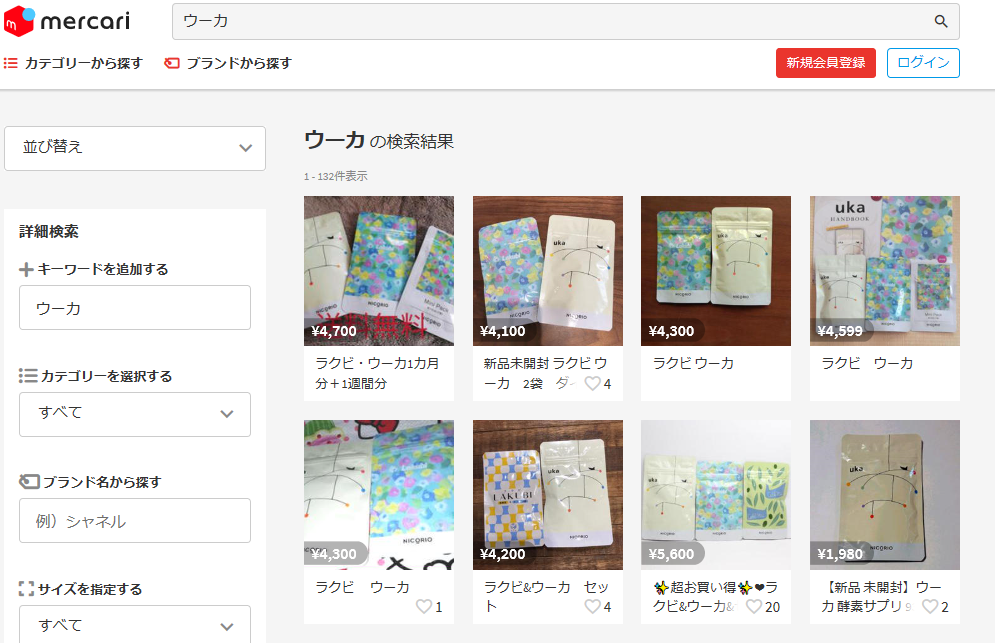
Task: Click the magnifier search icon
Action: coord(941,21)
